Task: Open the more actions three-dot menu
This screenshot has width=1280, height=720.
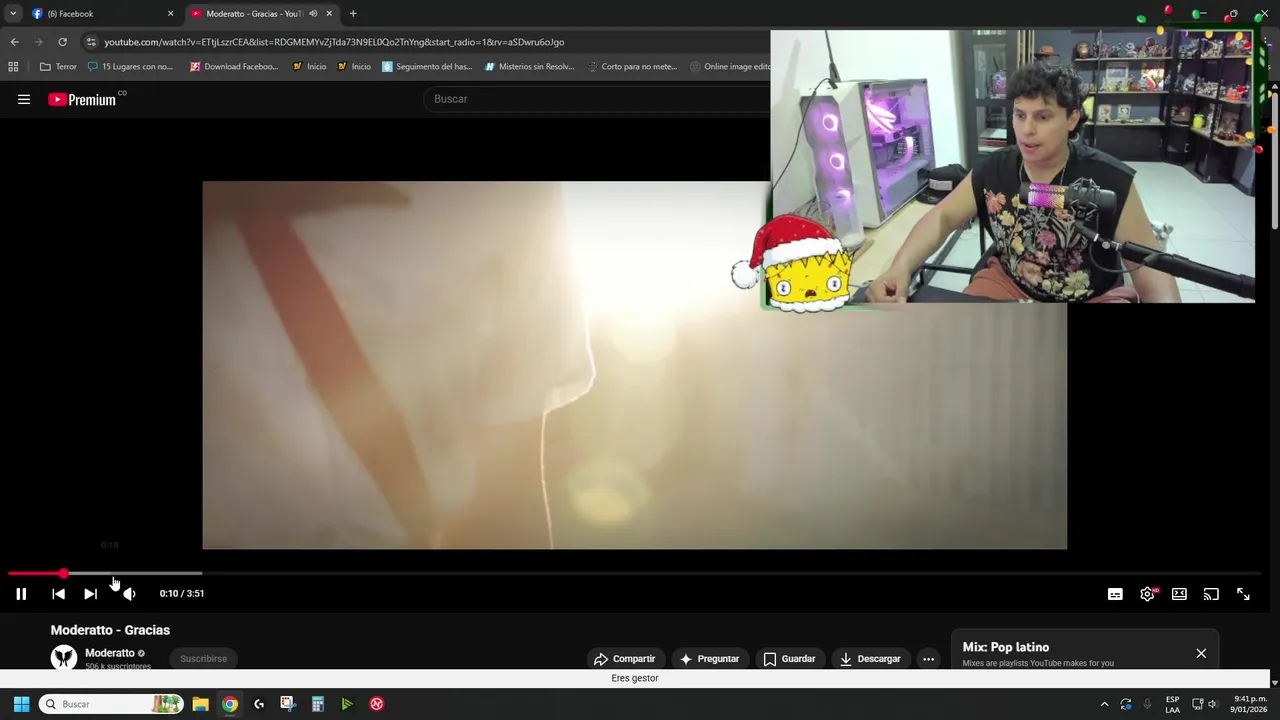Action: 928,659
